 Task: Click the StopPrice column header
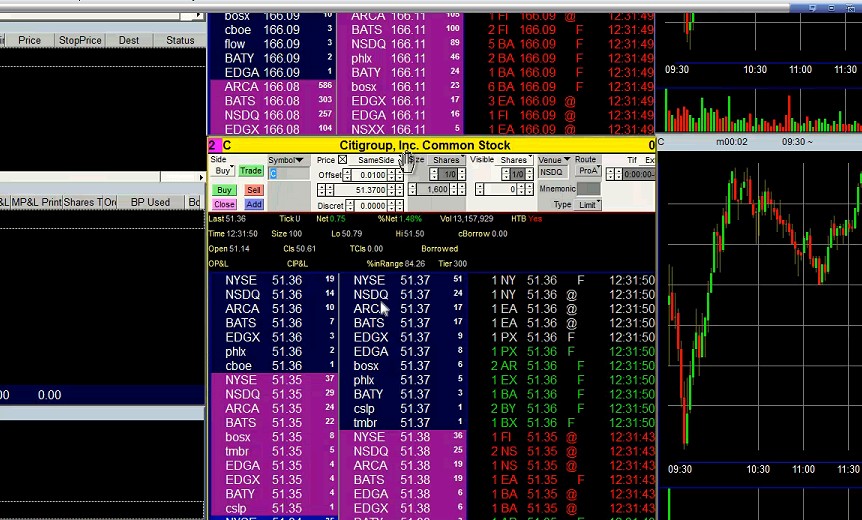click(x=80, y=40)
